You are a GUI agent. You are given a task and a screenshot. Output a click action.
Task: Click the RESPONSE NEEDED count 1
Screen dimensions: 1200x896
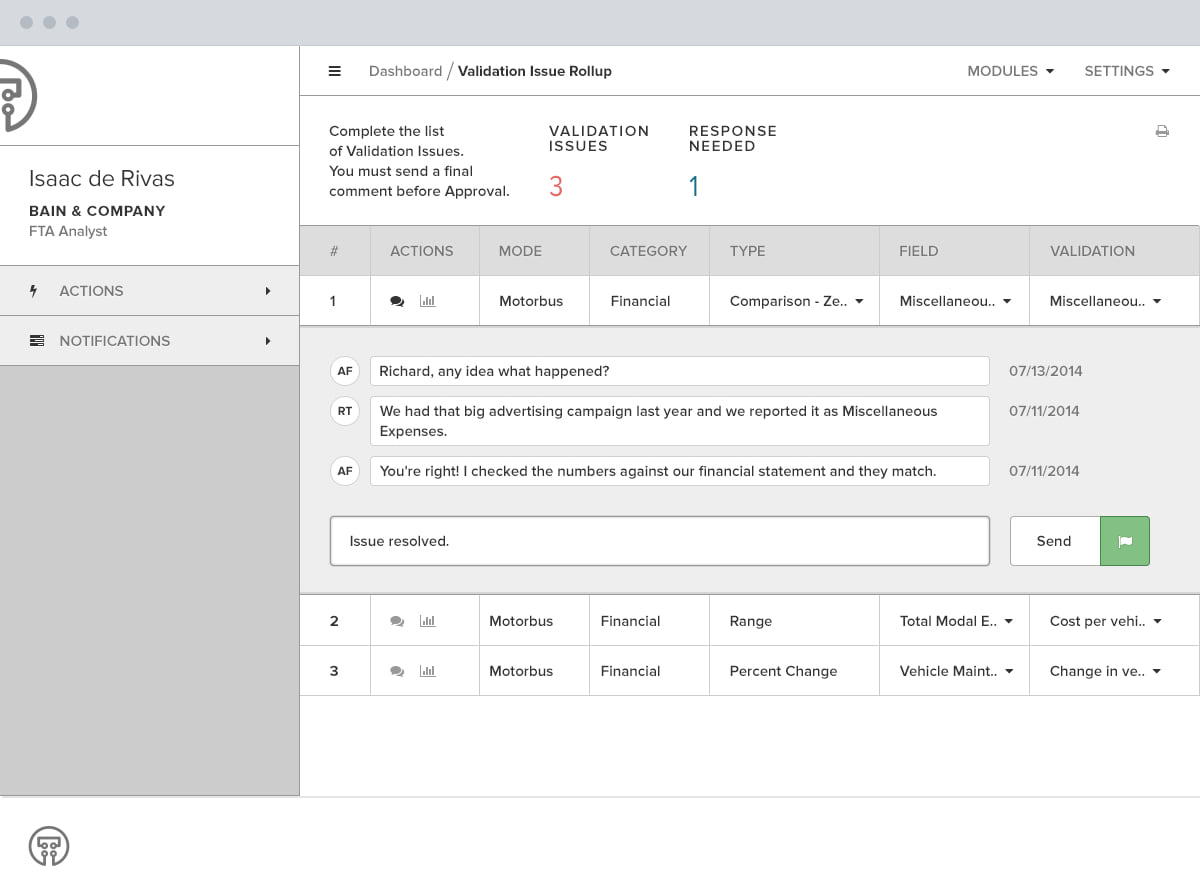(694, 186)
